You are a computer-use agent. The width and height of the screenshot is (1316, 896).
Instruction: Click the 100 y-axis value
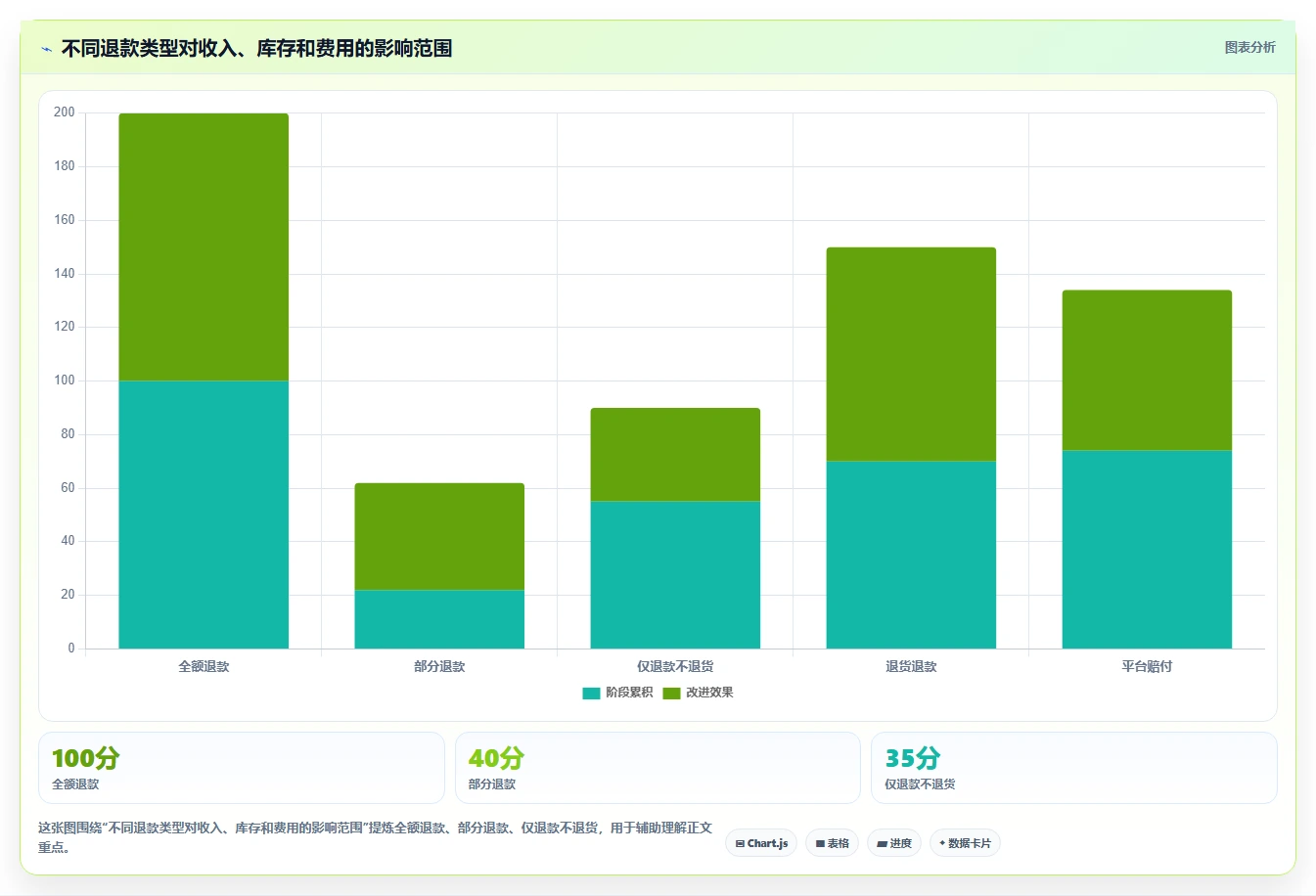pyautogui.click(x=65, y=381)
